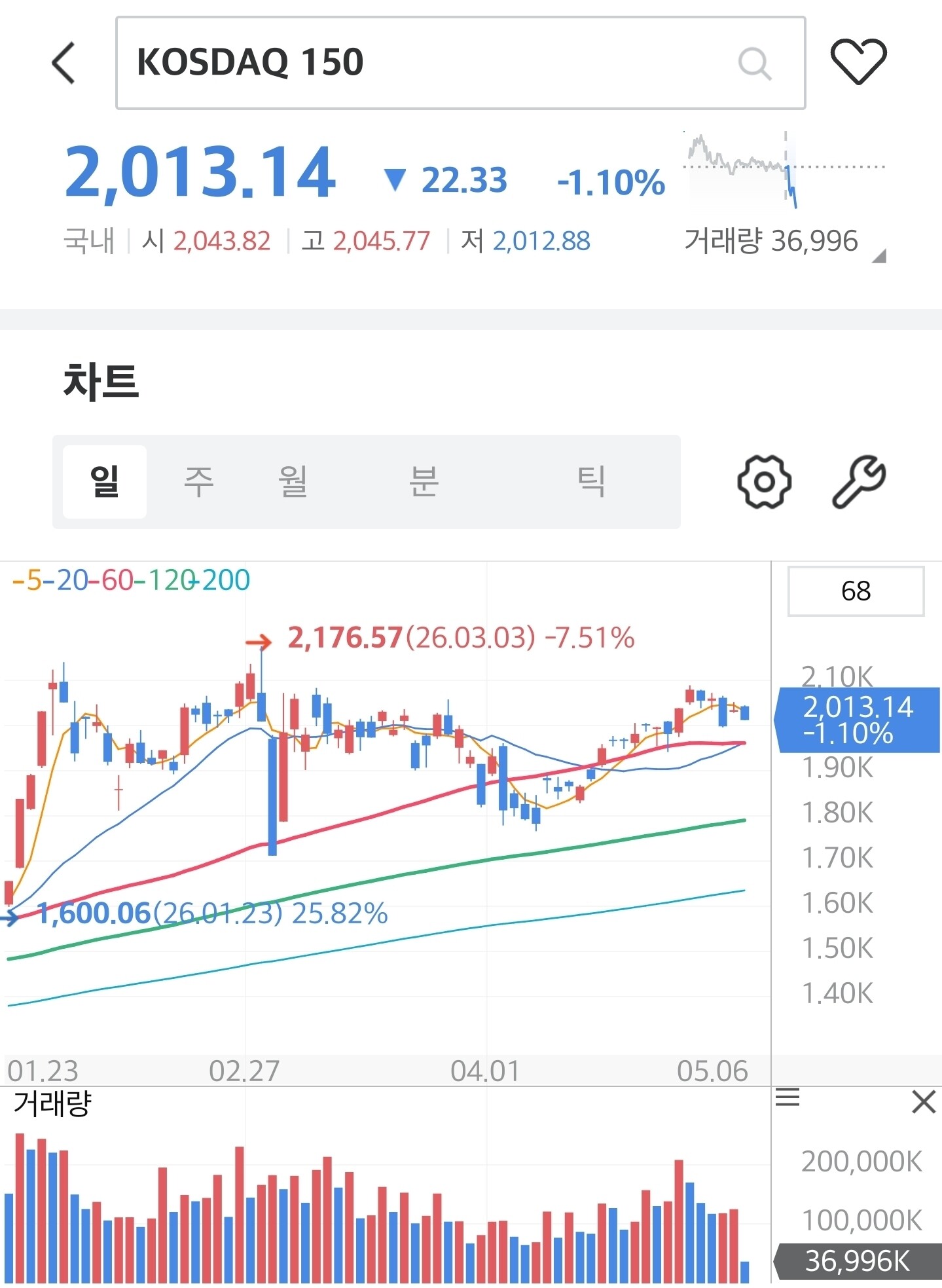
Task: Open the chart tools wrench icon
Action: click(858, 481)
